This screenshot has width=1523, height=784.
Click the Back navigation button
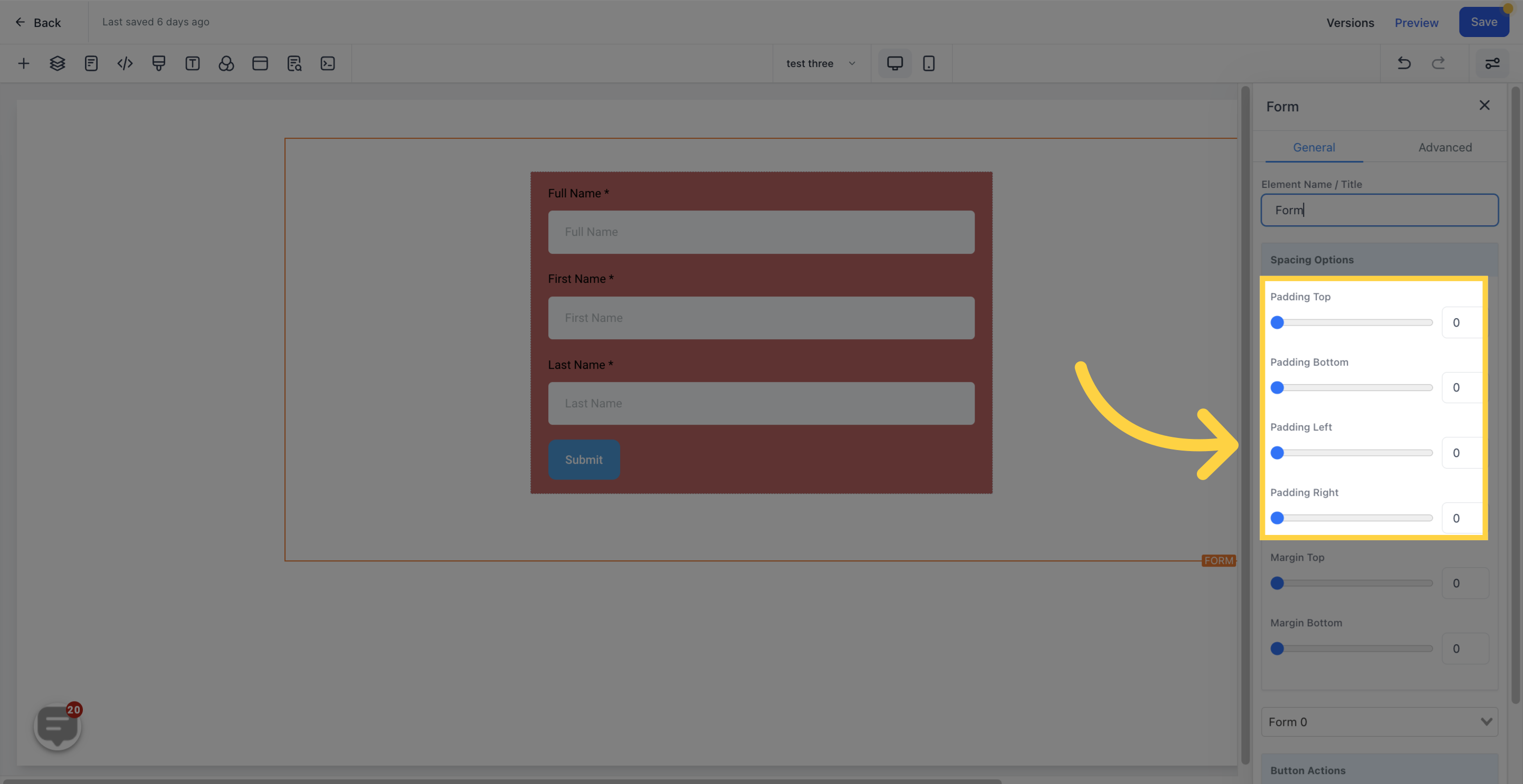pos(38,22)
